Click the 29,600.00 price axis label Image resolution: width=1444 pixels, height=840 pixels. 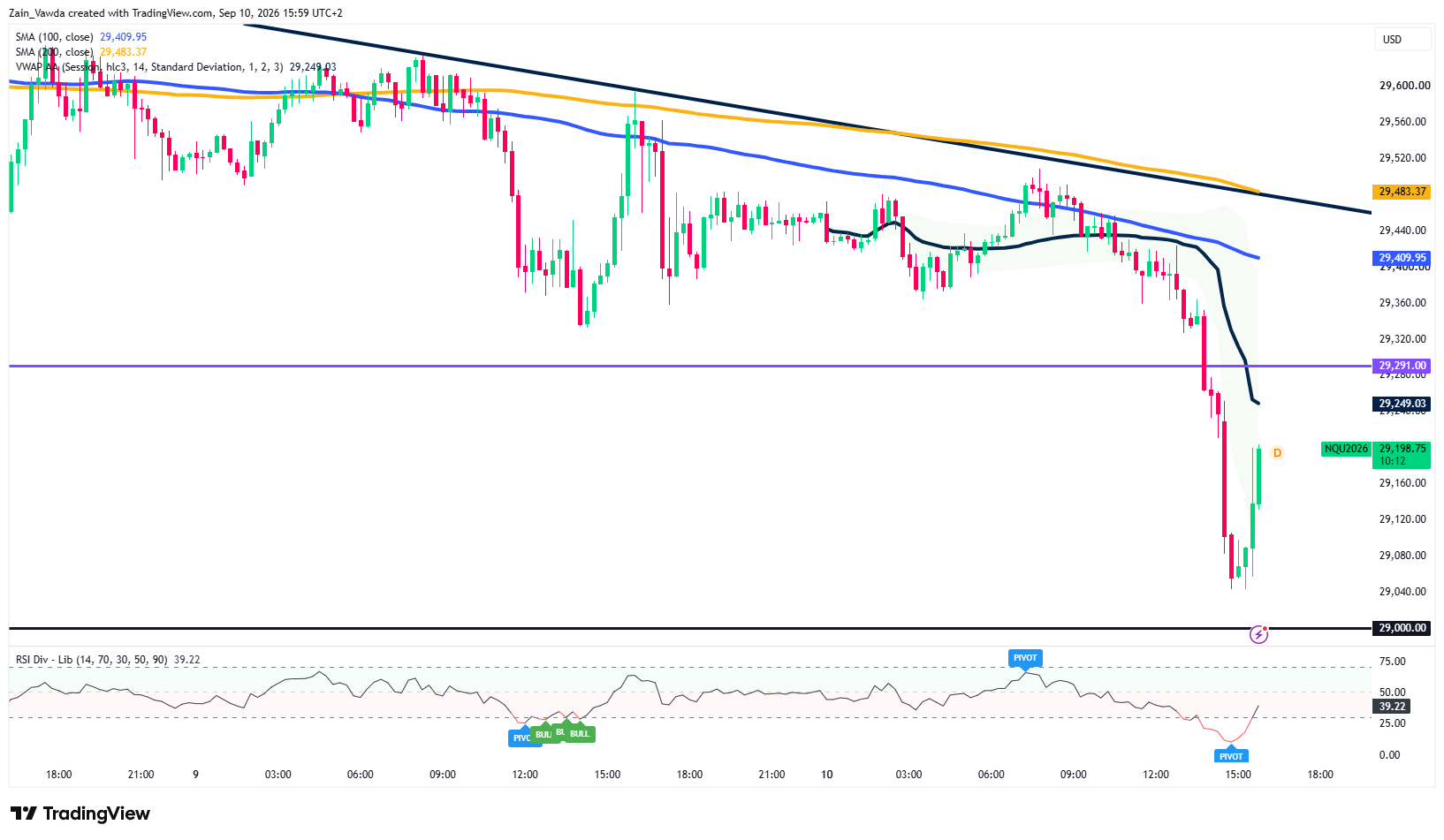coord(1402,86)
